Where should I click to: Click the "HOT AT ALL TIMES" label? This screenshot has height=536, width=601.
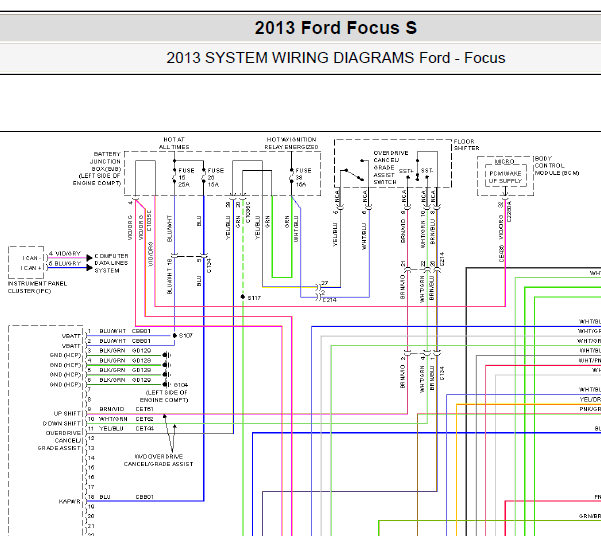pyautogui.click(x=174, y=143)
